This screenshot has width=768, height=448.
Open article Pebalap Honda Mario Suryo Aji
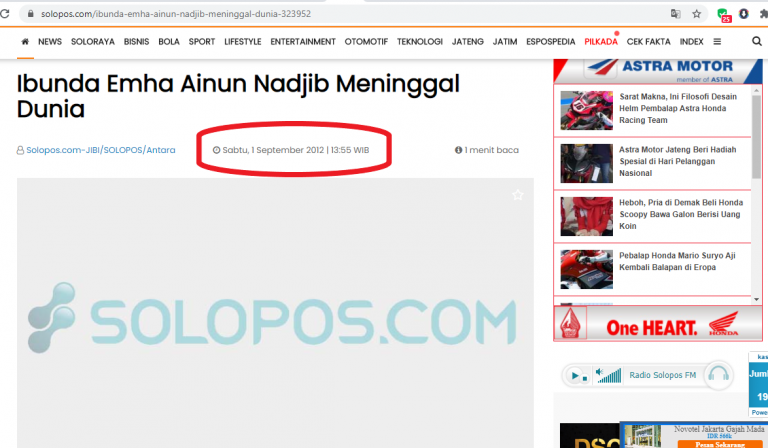677,261
